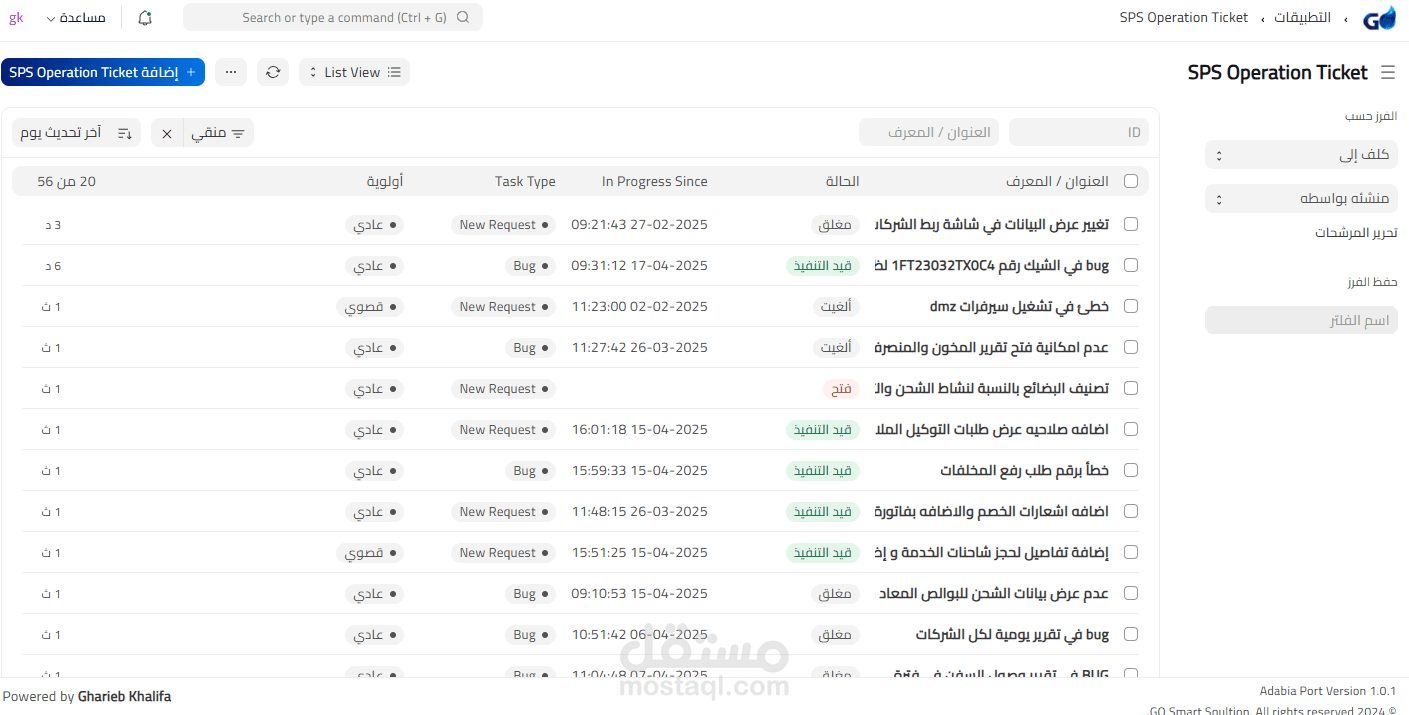Click timestamp 16:01:18 15-04-2025
The image size is (1409, 715).
pos(639,429)
